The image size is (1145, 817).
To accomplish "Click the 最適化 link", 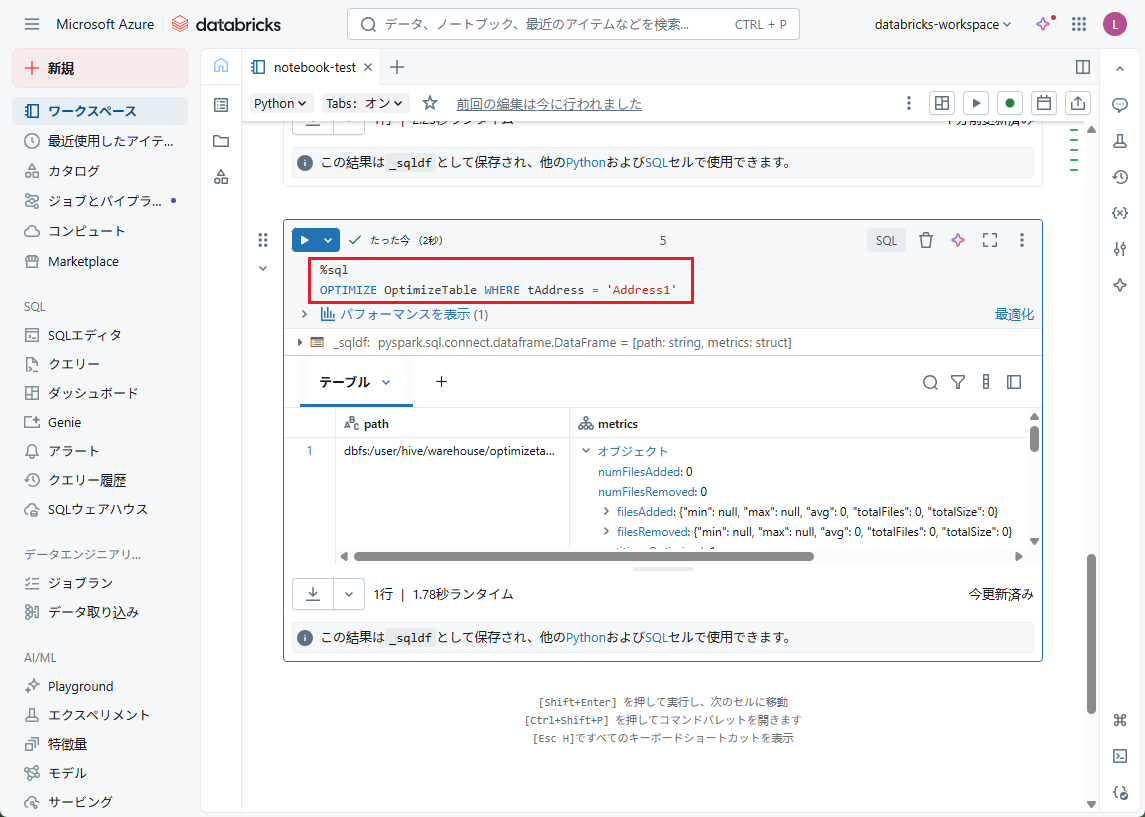I will pos(1014,314).
